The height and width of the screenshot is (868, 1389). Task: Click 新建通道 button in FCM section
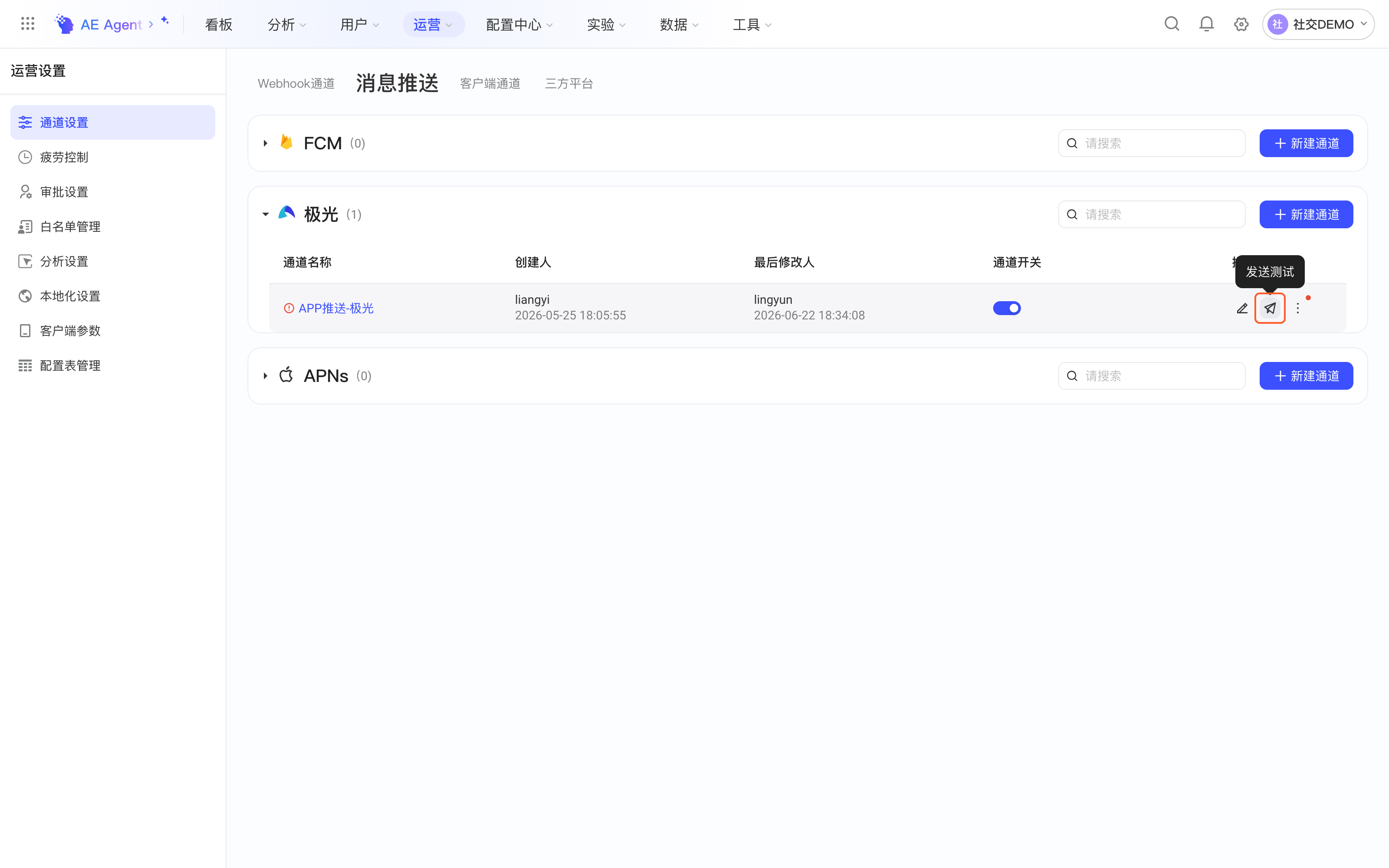coord(1307,143)
